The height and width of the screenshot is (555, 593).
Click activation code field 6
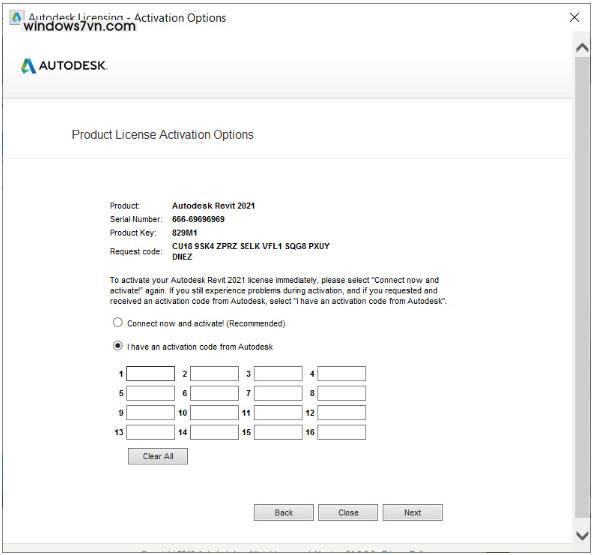point(214,393)
